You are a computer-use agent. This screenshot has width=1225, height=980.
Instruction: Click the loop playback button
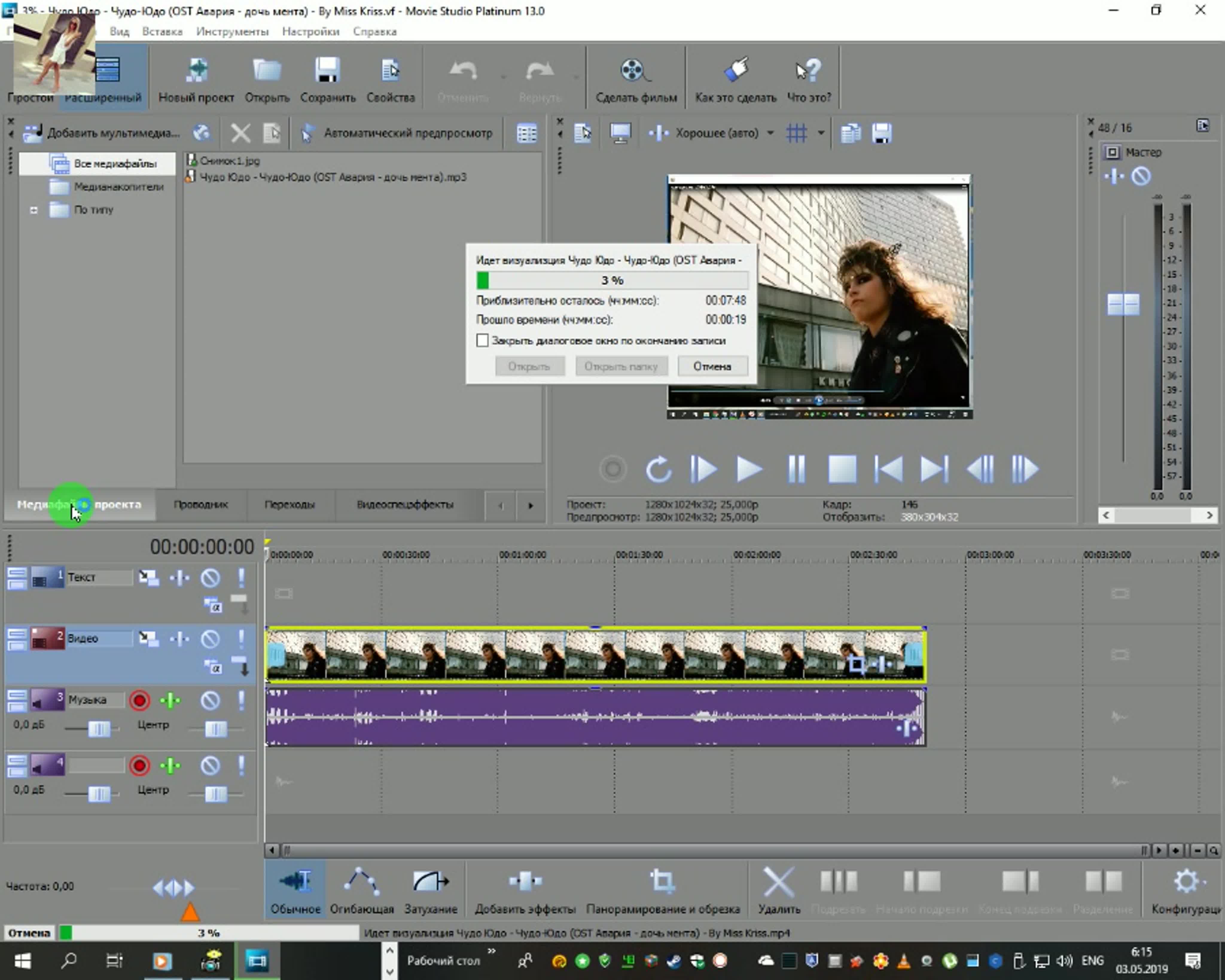tap(659, 469)
